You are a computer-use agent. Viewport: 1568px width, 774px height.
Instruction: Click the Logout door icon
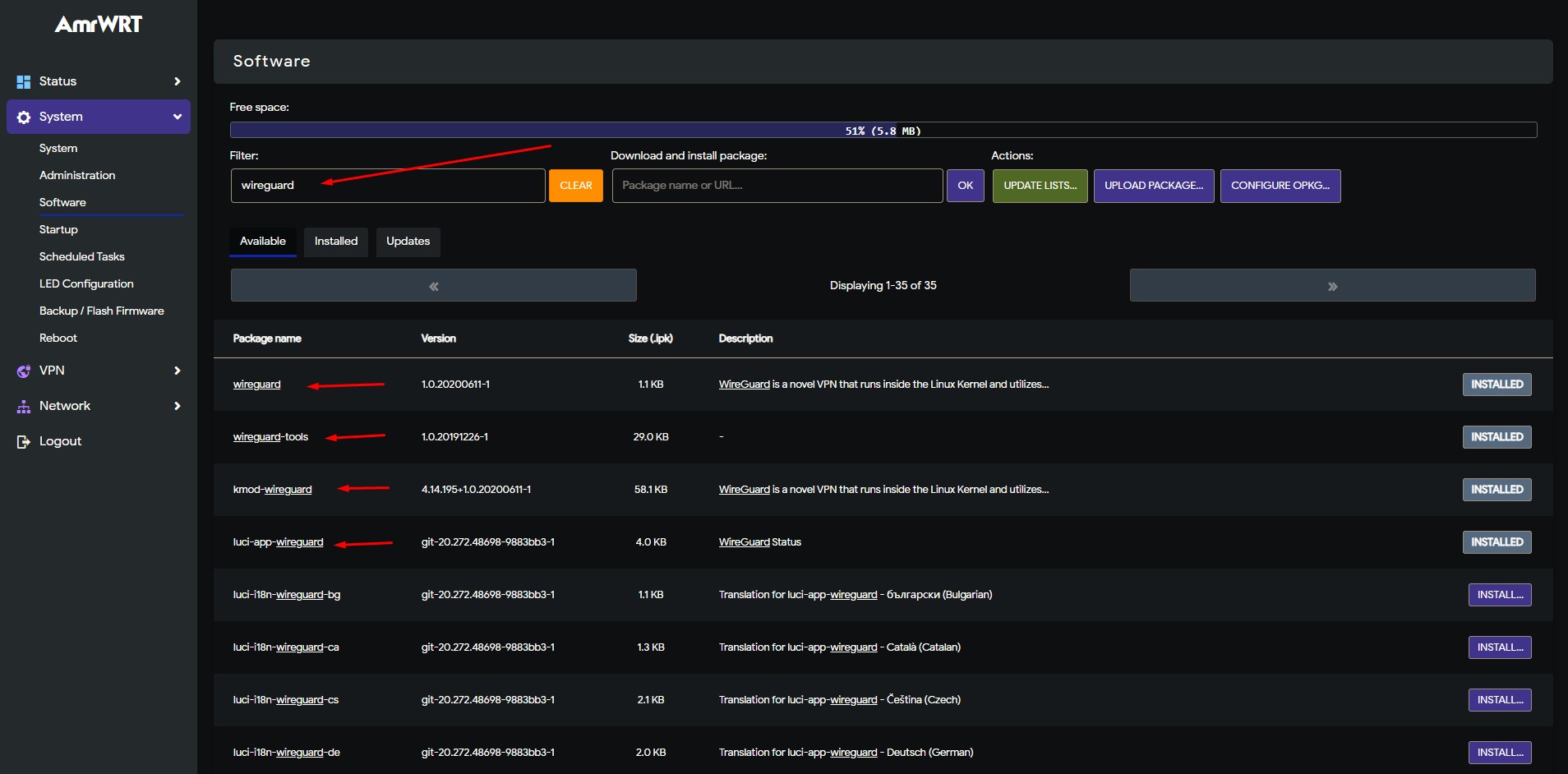tap(24, 441)
